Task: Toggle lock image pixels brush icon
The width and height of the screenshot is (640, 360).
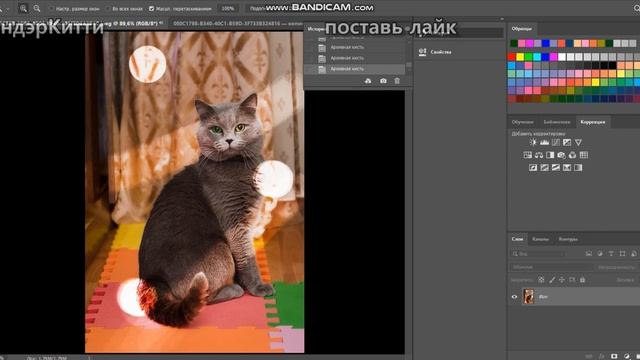Action: 552,280
